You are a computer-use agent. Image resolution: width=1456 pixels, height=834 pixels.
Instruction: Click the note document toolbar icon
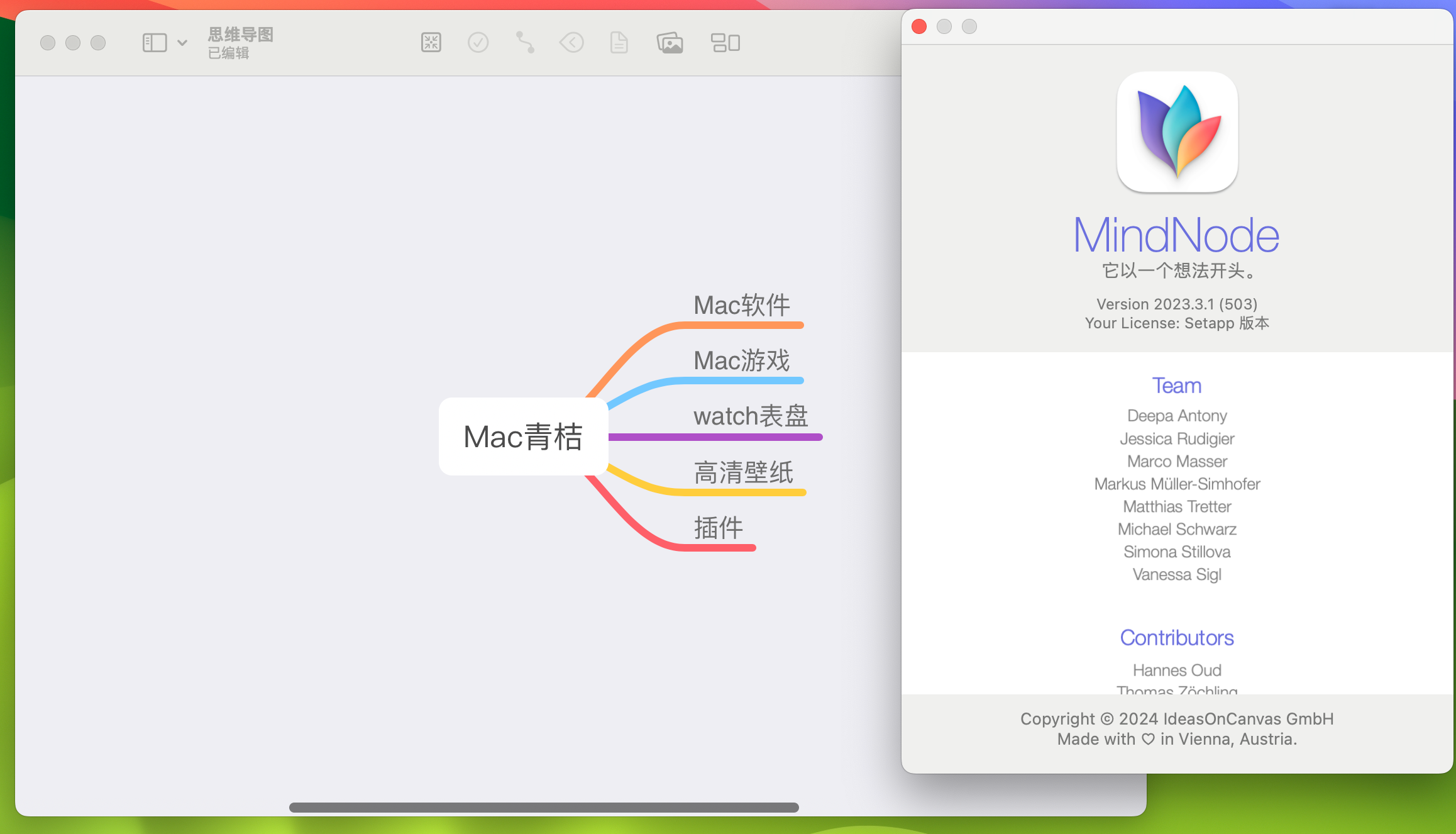pos(619,43)
